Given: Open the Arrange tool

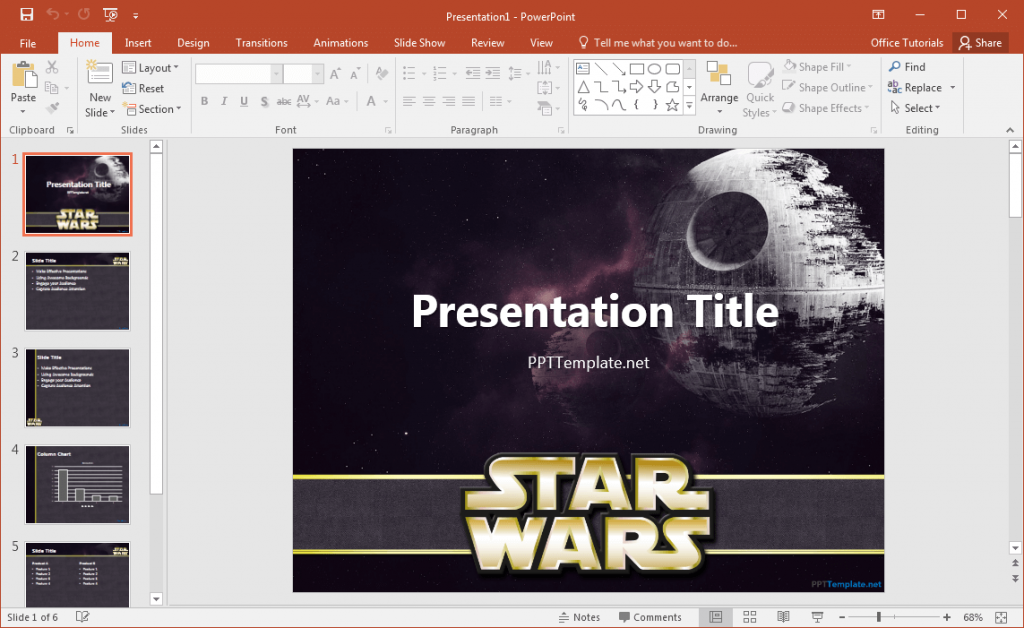Looking at the screenshot, I should coord(719,88).
